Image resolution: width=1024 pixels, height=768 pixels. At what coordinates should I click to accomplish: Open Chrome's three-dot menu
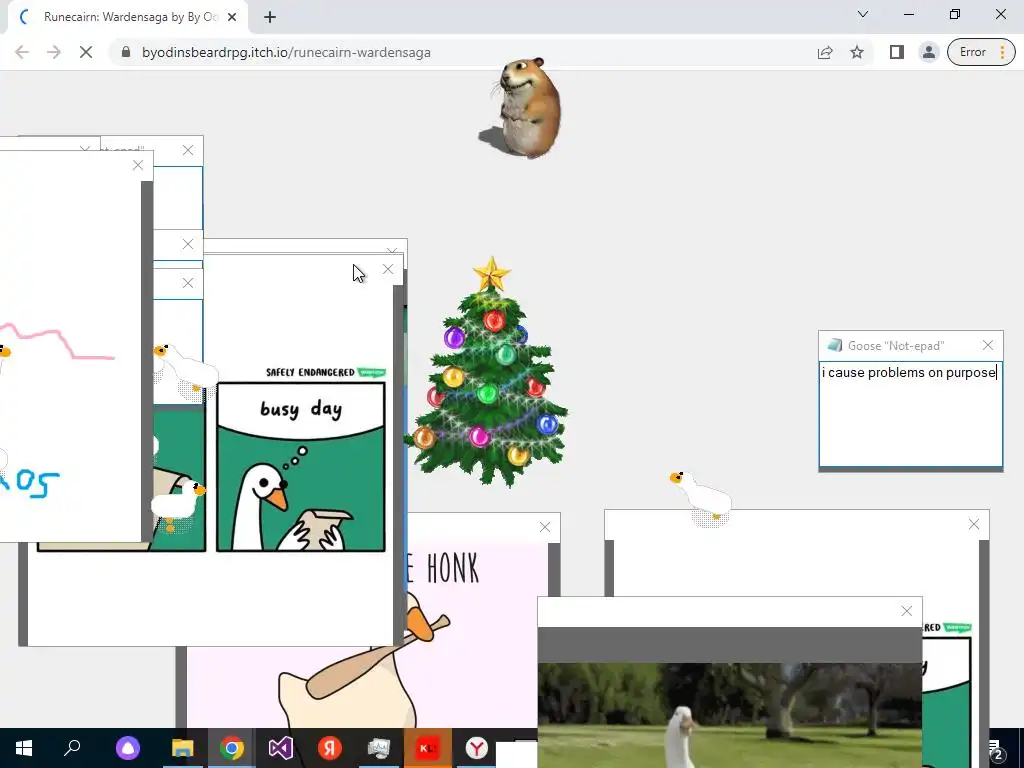(1002, 52)
